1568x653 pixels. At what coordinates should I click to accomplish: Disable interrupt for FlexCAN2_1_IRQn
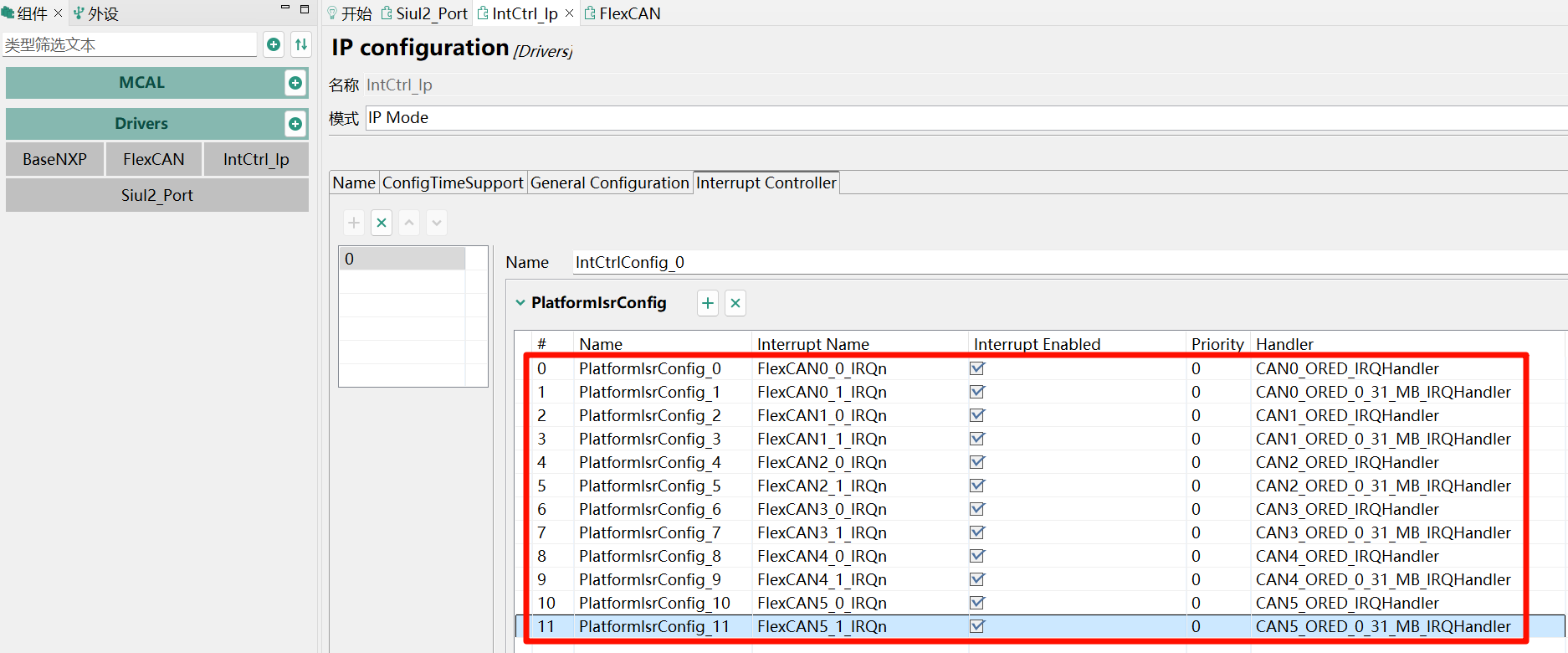tap(977, 486)
